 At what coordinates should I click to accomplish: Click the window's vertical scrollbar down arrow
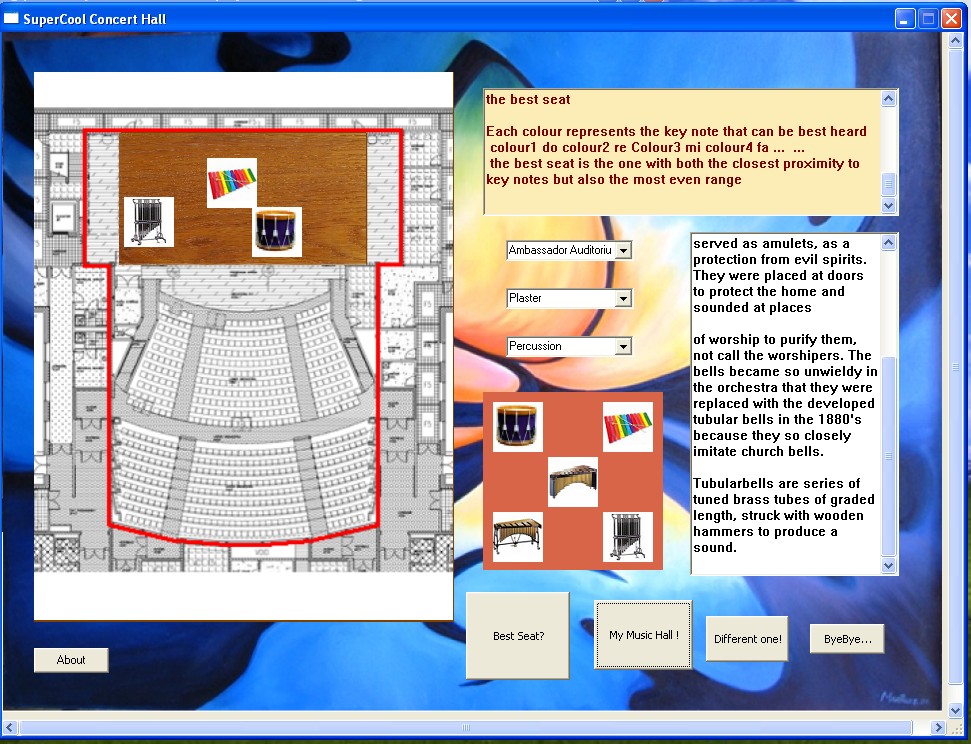[x=955, y=711]
